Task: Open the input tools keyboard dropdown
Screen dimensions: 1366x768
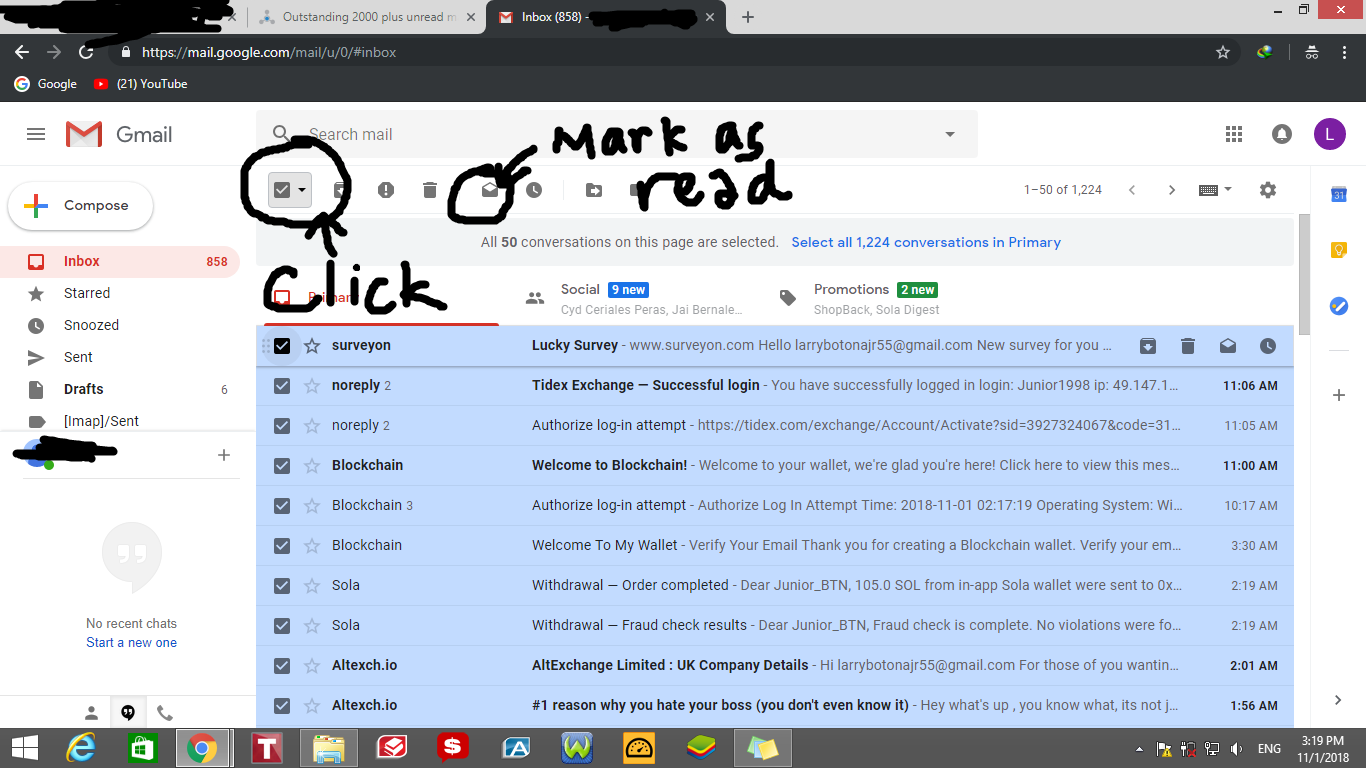Action: [1215, 190]
